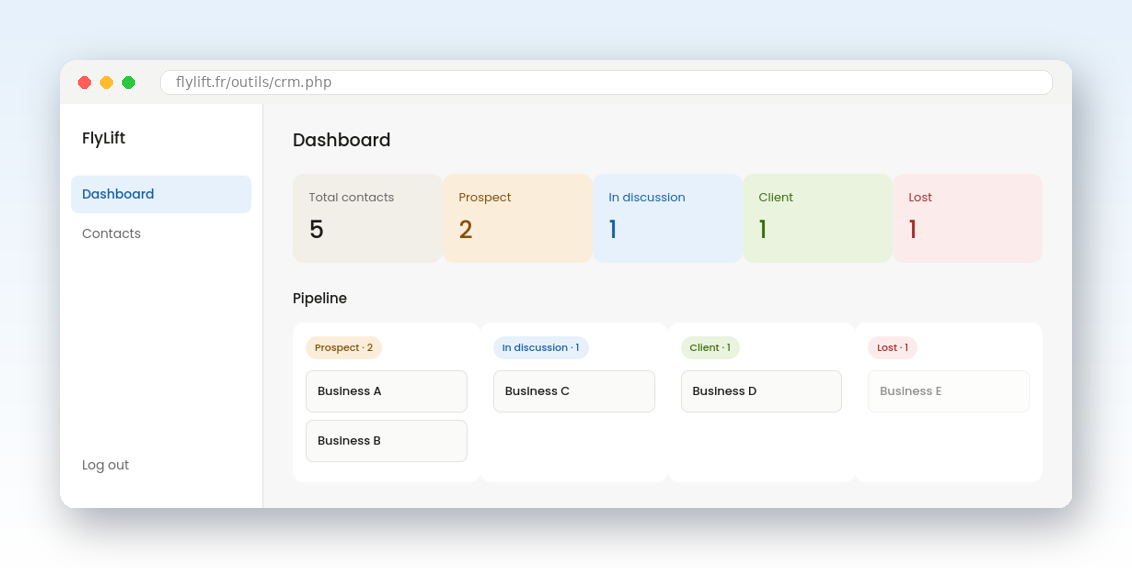Click the Dashboard page heading
Image resolution: width=1132 pixels, height=568 pixels.
pyautogui.click(x=341, y=140)
